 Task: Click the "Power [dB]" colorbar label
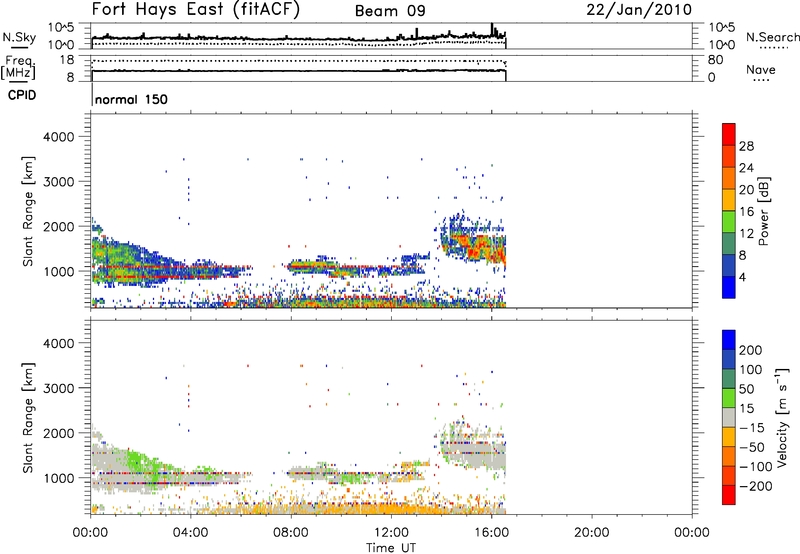click(x=763, y=211)
